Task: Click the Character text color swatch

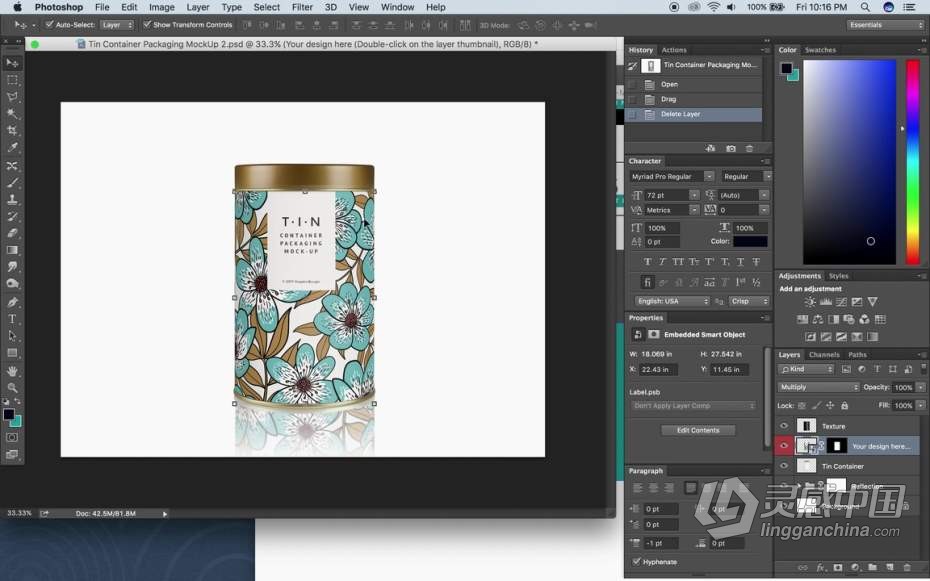Action: pyautogui.click(x=750, y=241)
